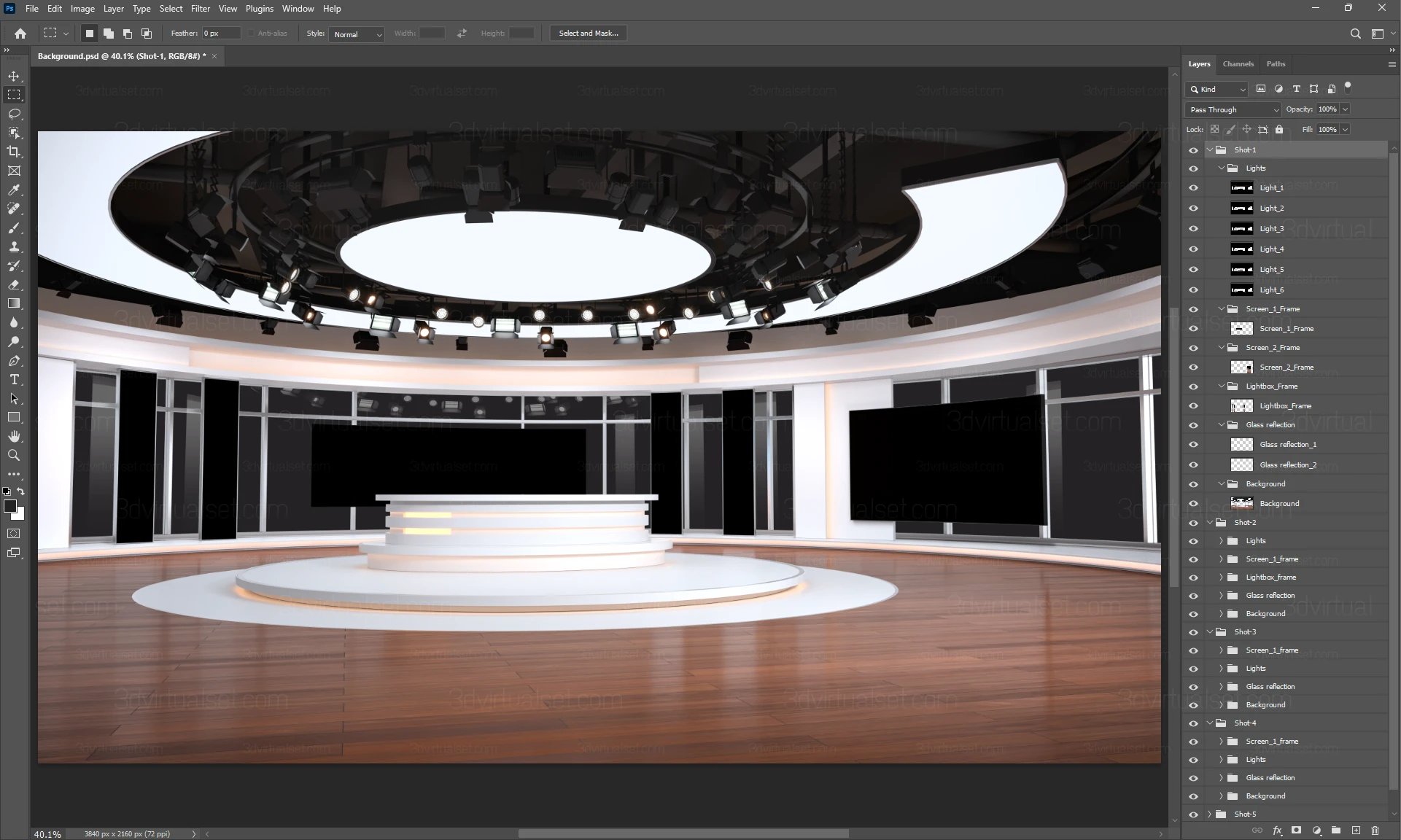Open the blend mode Pass Through dropdown
The width and height of the screenshot is (1401, 840).
click(1233, 109)
